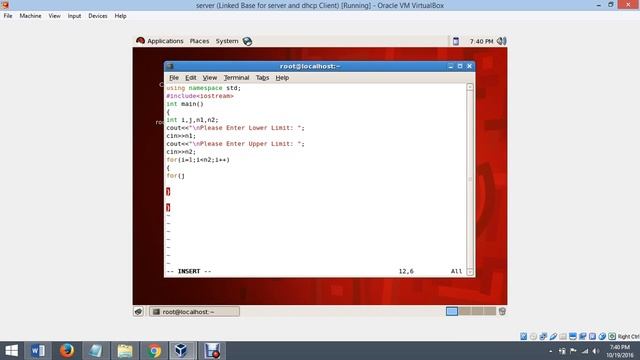Viewport: 640px width, 360px height.
Task: Click the 'cin>>n2;' line
Action: pyautogui.click(x=181, y=151)
